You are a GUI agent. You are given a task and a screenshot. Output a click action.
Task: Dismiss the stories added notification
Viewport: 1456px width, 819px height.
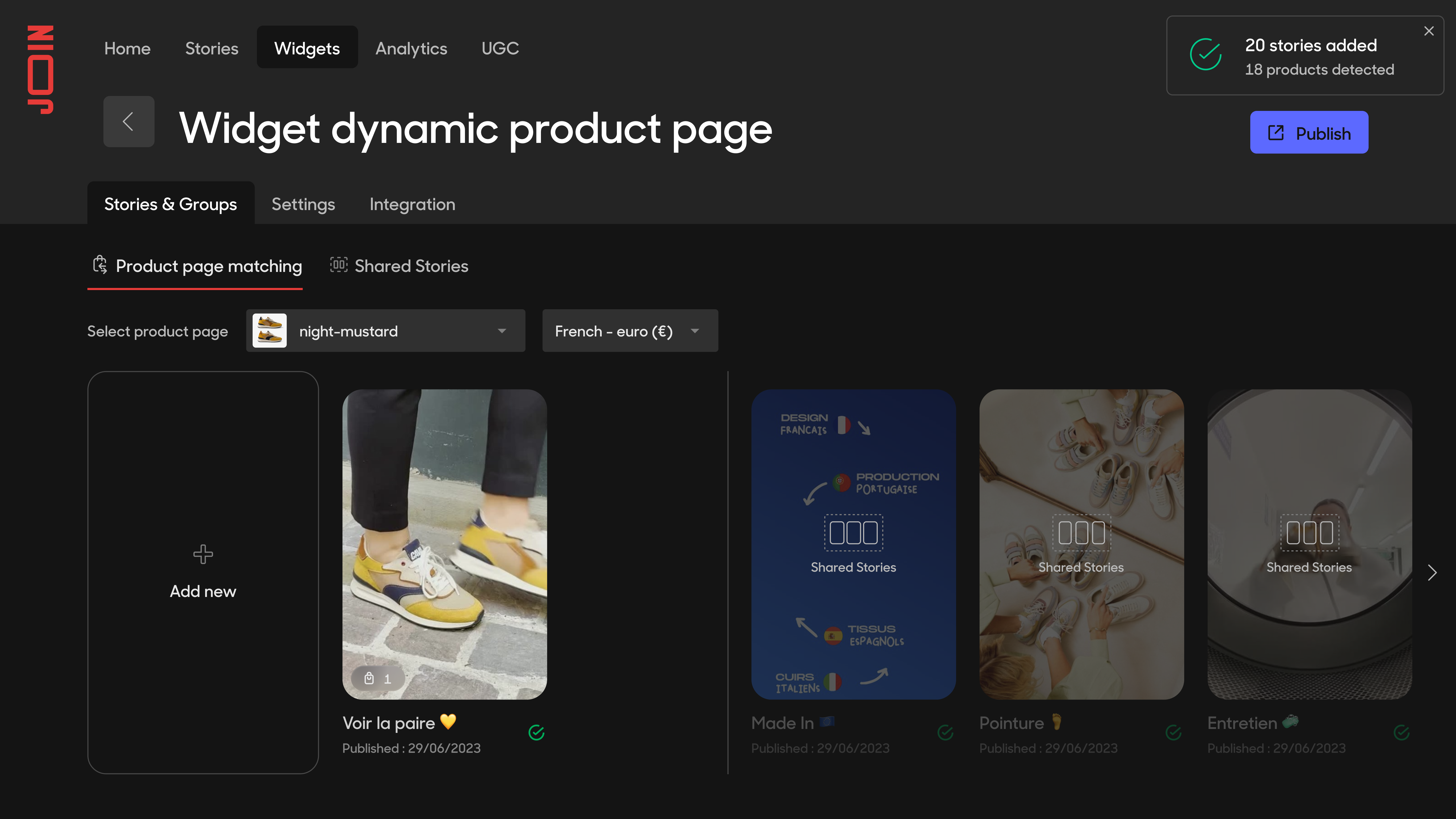[x=1429, y=31]
